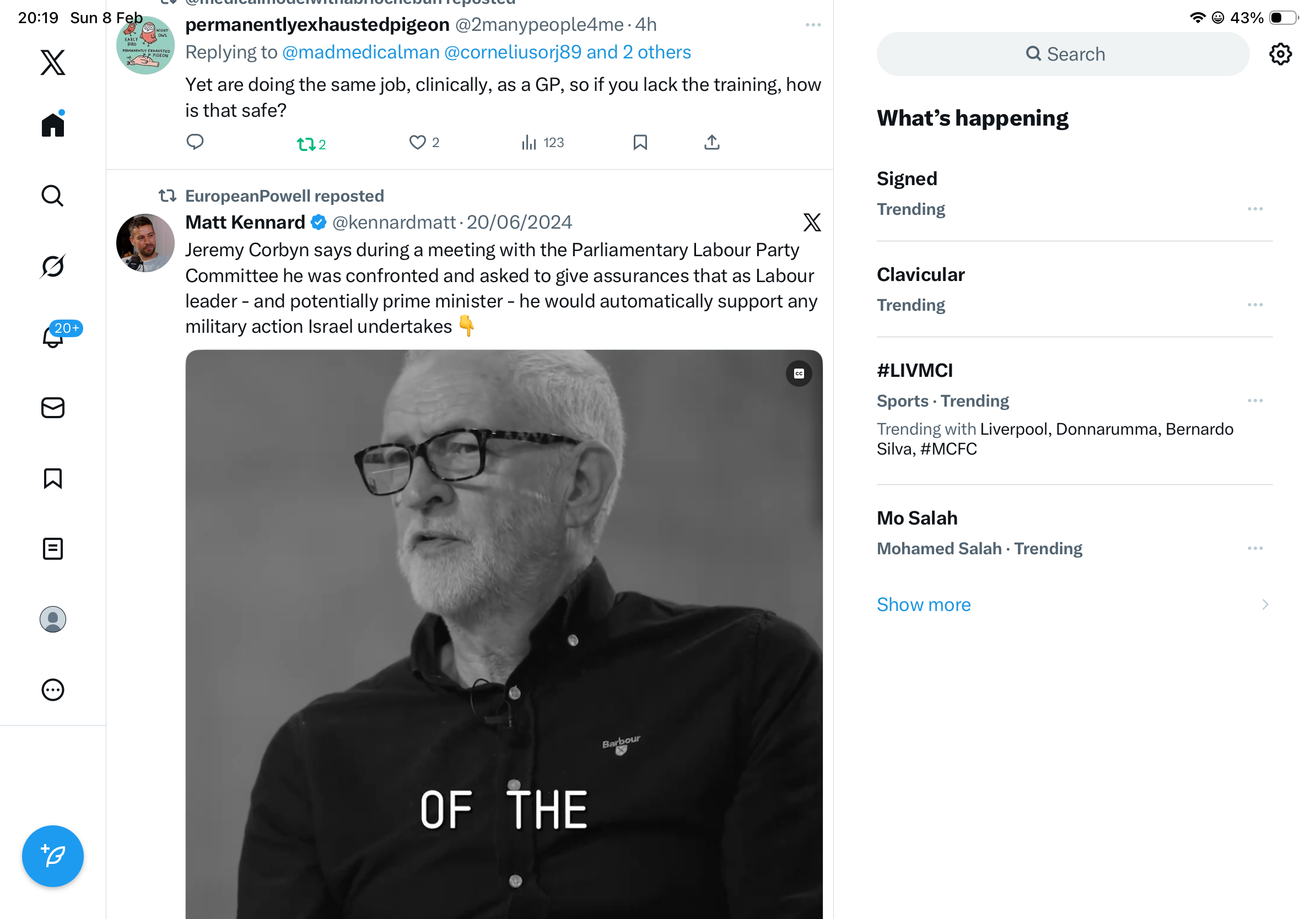Open the Grok icon in sidebar
The height and width of the screenshot is (919, 1316).
click(53, 266)
